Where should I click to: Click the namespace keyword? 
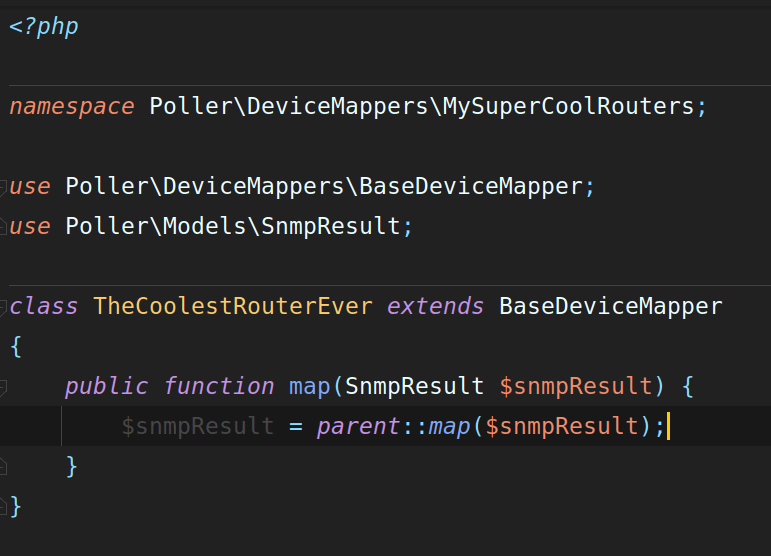point(72,106)
